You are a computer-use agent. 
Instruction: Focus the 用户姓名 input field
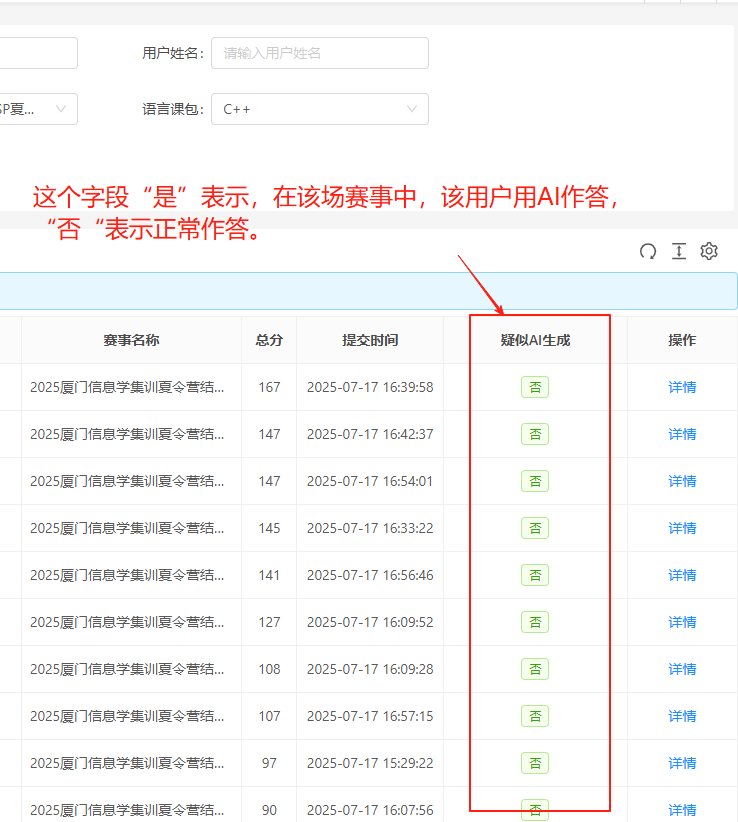coord(319,53)
